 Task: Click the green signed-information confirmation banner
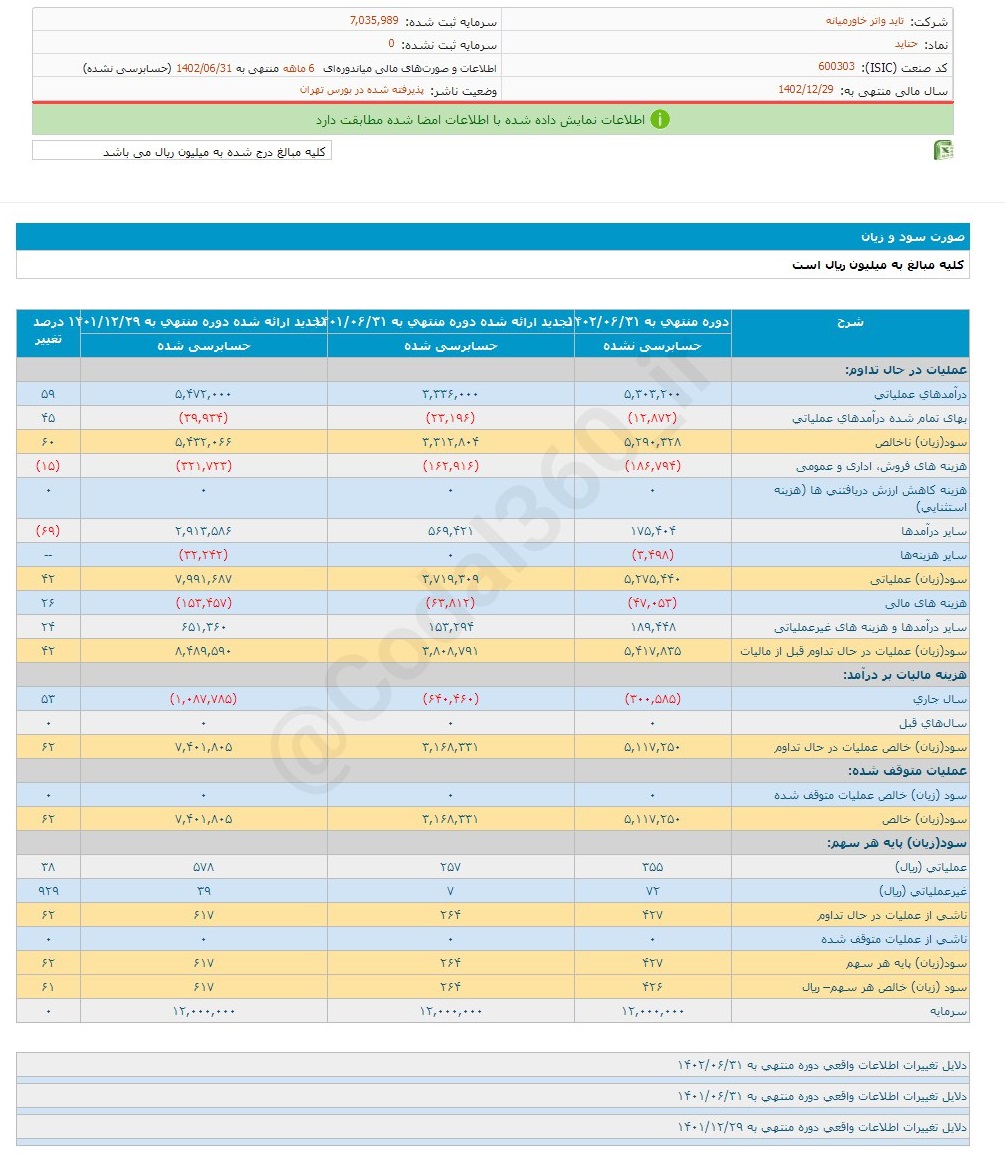492,120
